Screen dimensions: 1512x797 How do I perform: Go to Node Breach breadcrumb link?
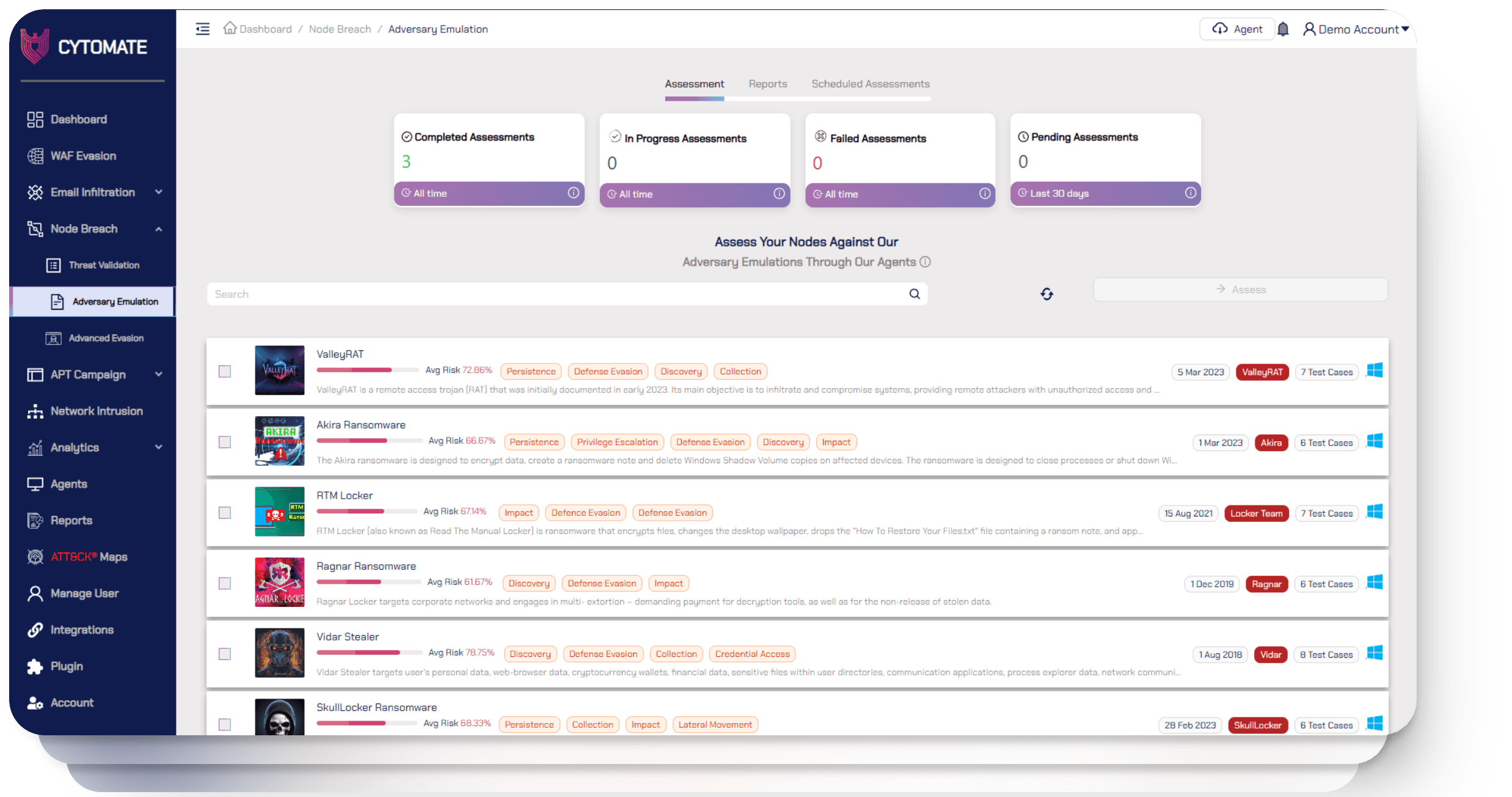click(x=340, y=29)
